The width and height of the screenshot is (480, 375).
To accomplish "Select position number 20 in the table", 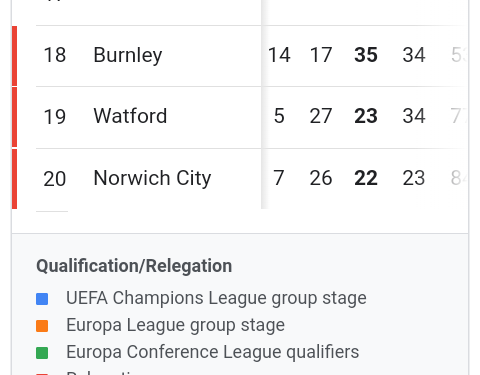I will tap(55, 179).
